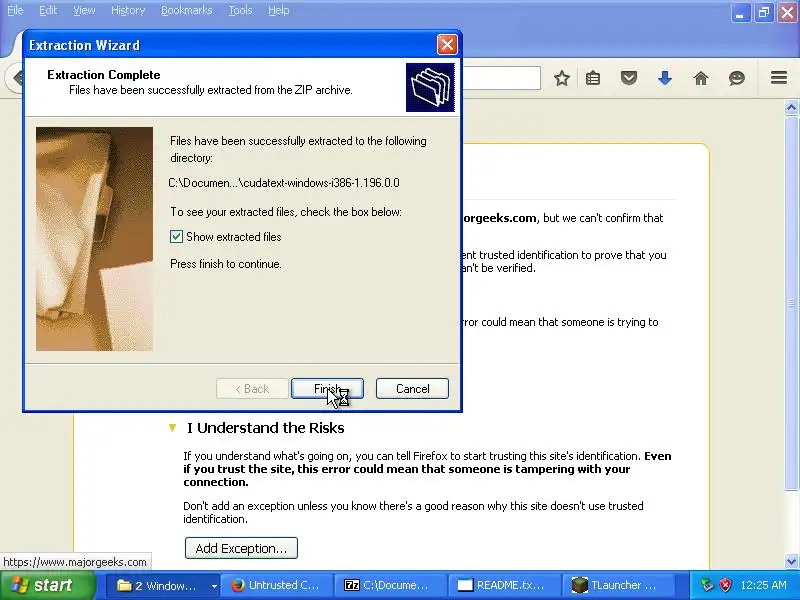Save page to Pocket icon
The width and height of the screenshot is (800, 600).
(x=629, y=78)
